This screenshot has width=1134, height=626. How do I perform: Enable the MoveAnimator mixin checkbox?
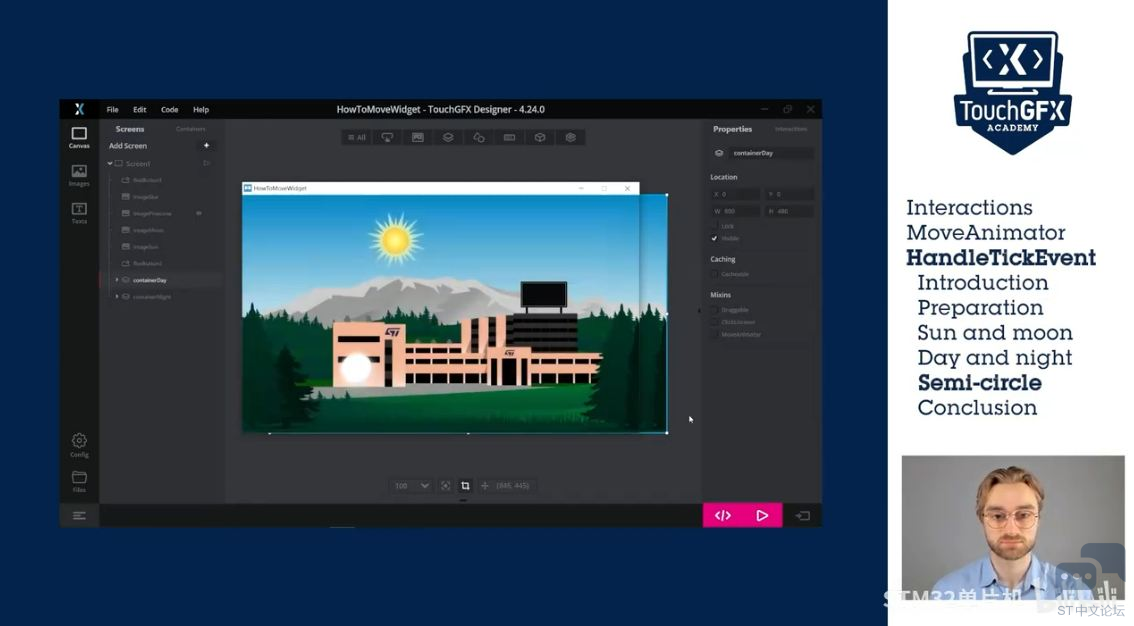(714, 334)
